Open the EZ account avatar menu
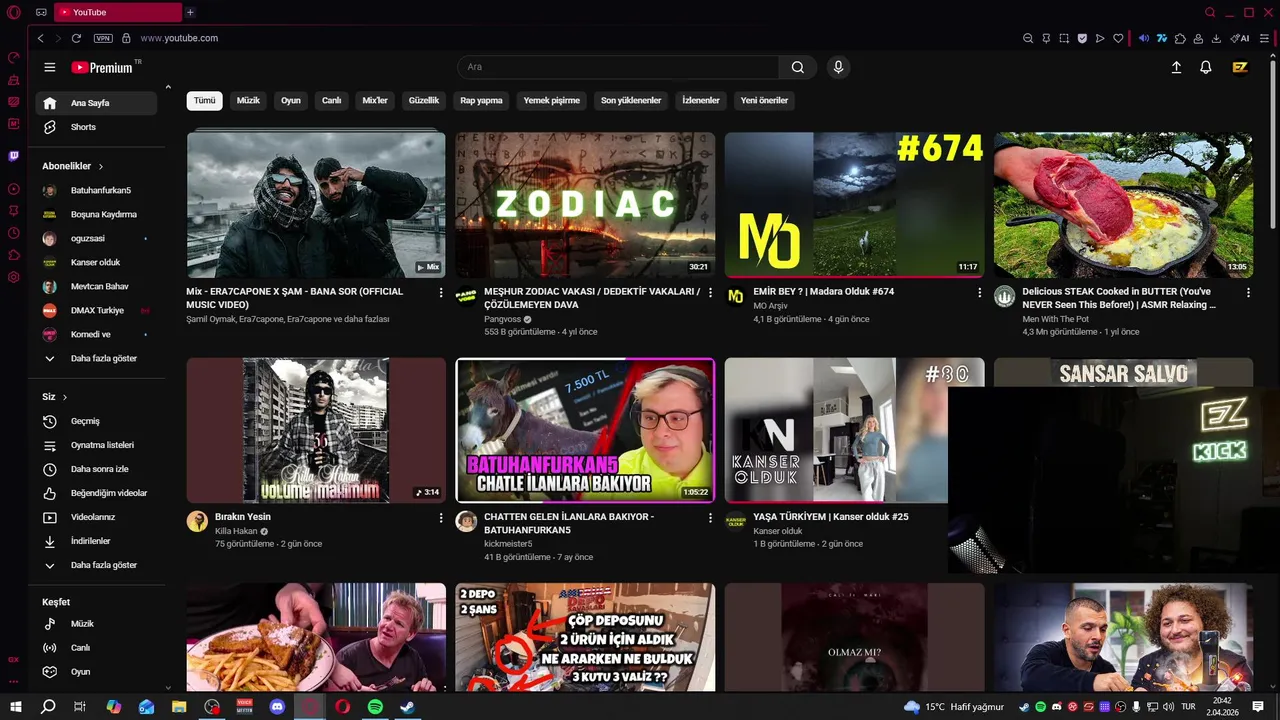Image resolution: width=1280 pixels, height=720 pixels. [x=1240, y=67]
